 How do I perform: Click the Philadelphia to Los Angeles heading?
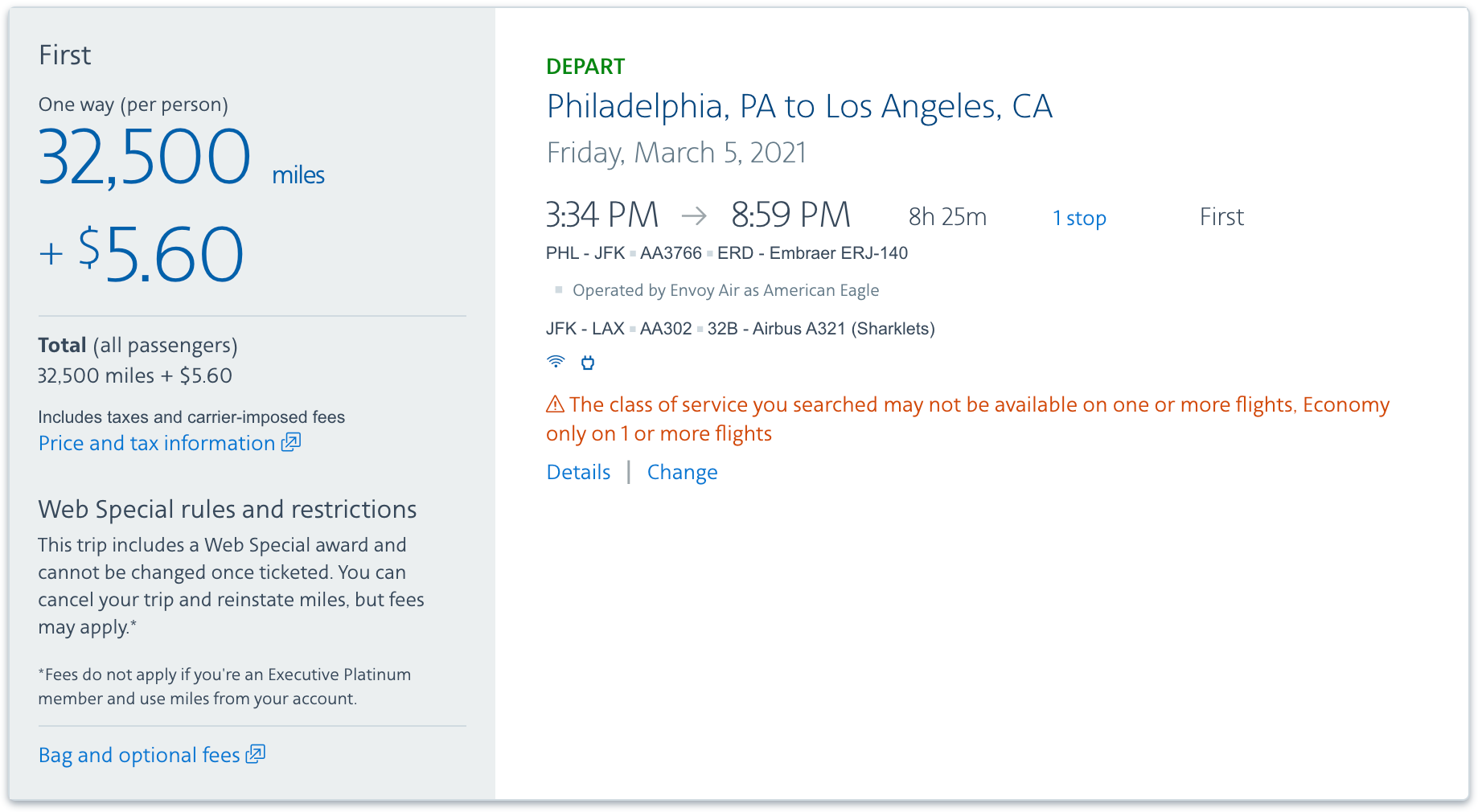(799, 106)
